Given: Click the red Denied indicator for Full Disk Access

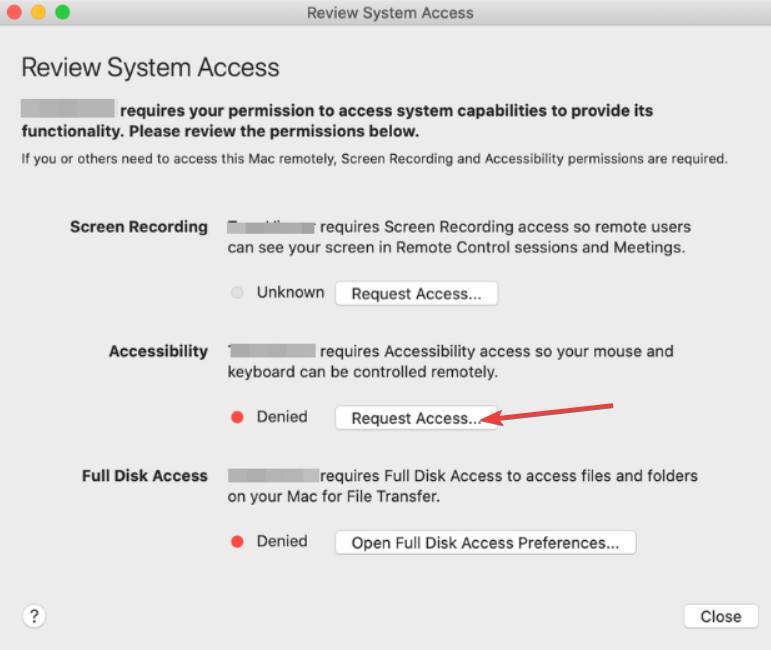Looking at the screenshot, I should [237, 541].
